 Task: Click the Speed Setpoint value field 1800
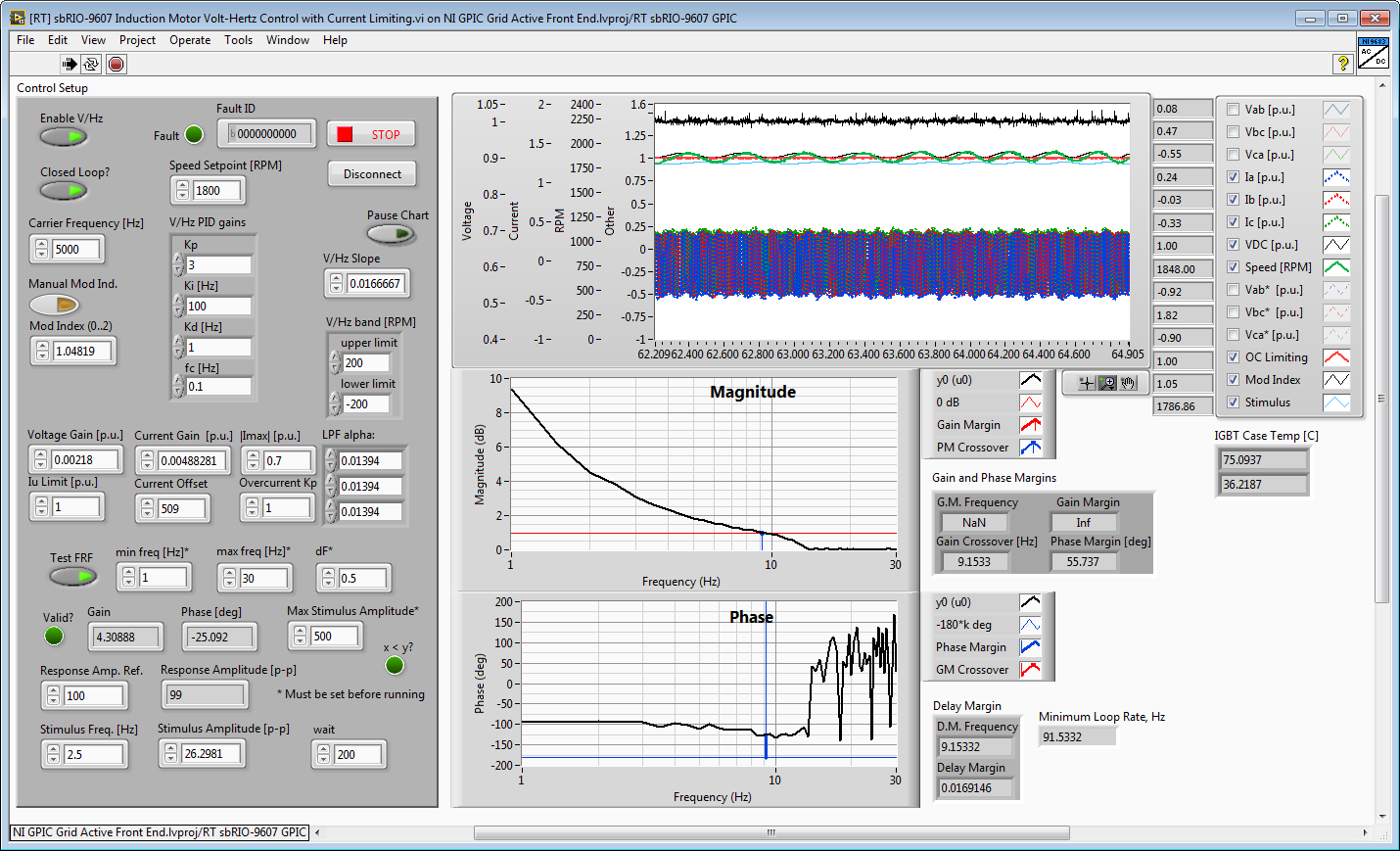pyautogui.click(x=219, y=191)
